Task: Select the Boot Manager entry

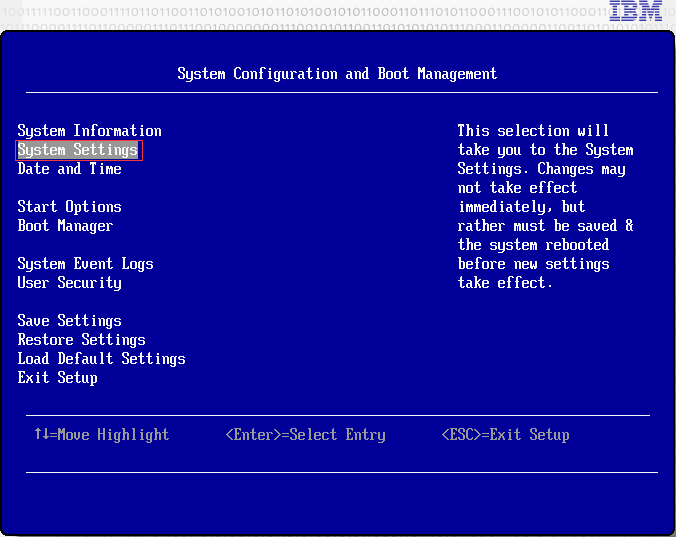Action: (x=65, y=226)
